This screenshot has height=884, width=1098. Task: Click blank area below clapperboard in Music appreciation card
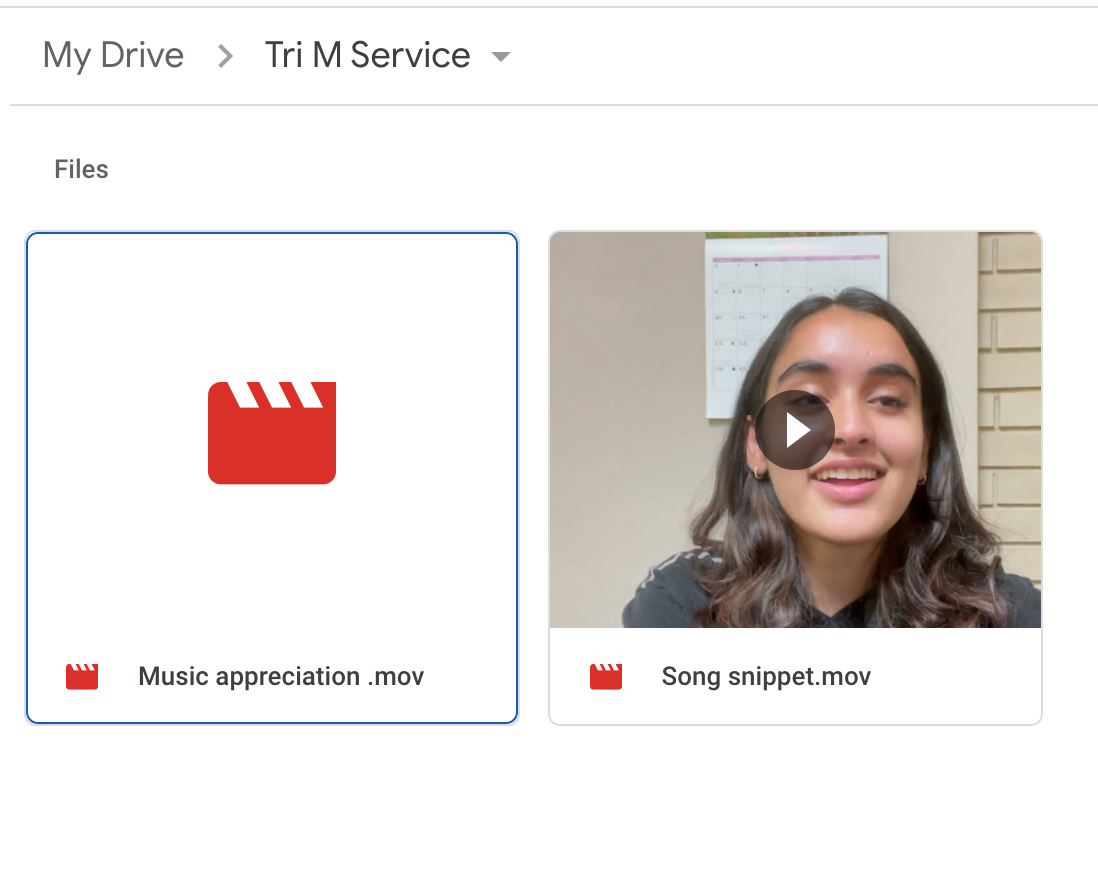point(272,560)
